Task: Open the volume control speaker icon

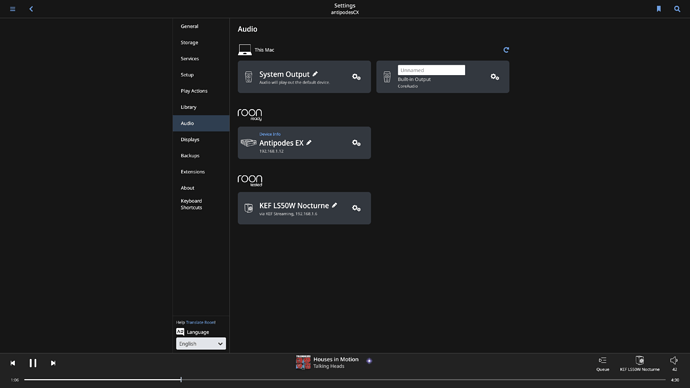Action: pos(674,361)
